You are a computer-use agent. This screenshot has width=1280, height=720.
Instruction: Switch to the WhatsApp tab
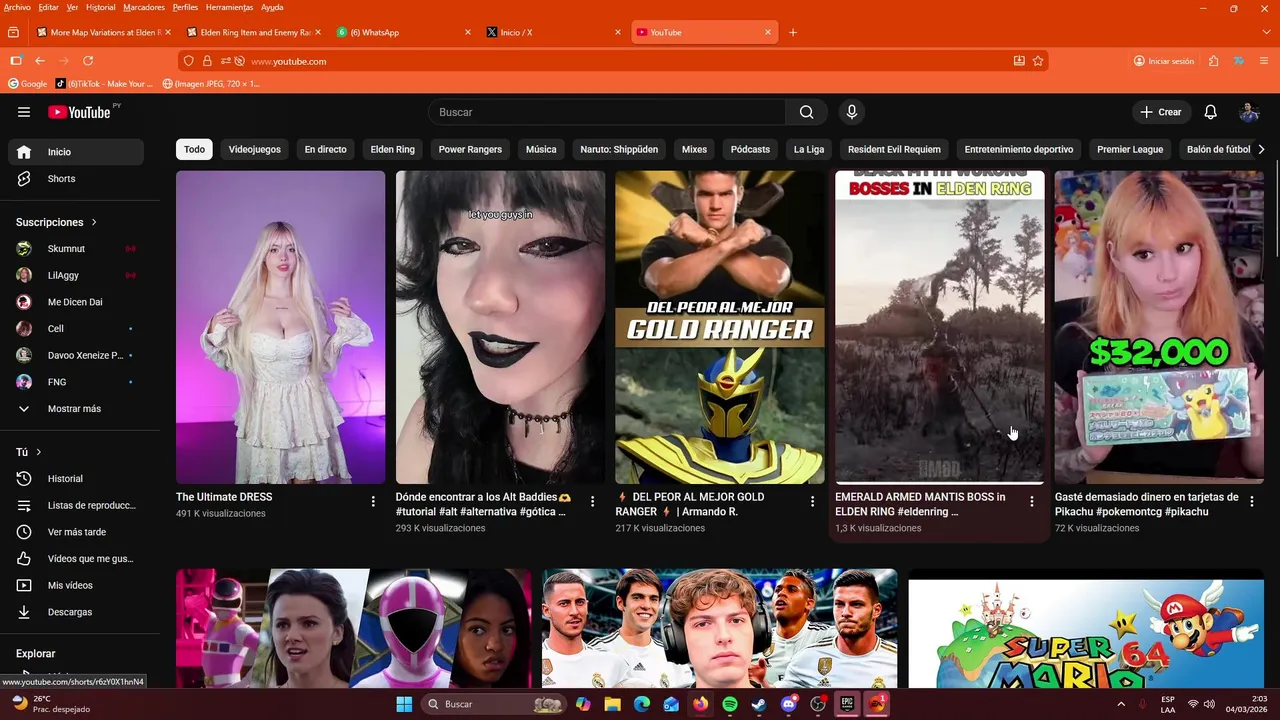(404, 32)
